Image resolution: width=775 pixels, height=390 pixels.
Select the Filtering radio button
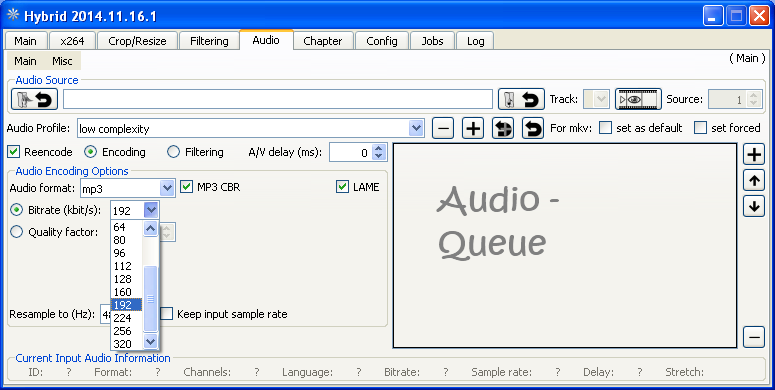(173, 152)
